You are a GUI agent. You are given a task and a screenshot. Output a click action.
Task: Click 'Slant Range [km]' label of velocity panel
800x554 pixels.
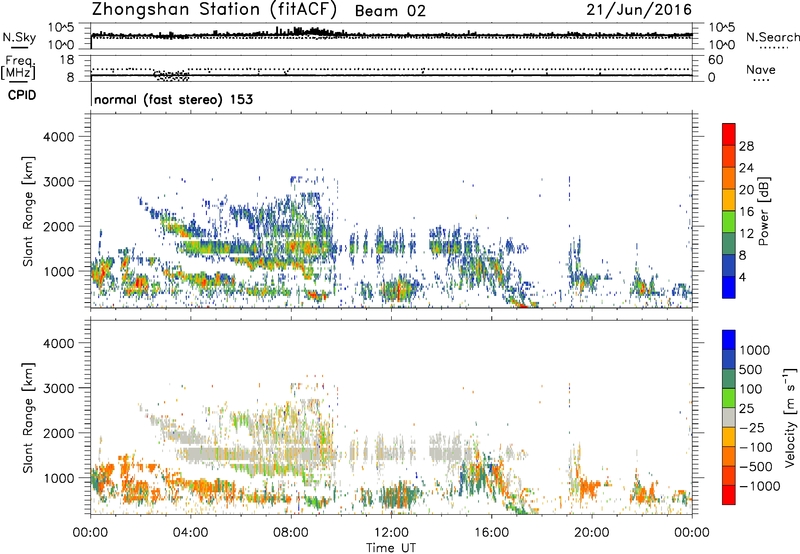pyautogui.click(x=28, y=417)
